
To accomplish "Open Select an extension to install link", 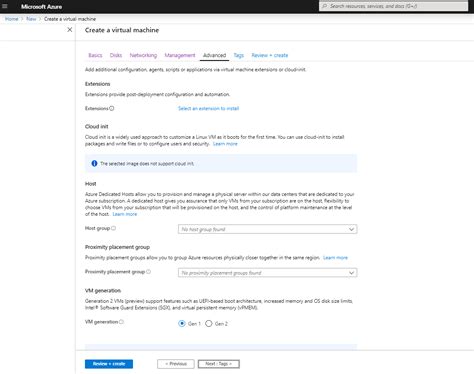I will [x=208, y=108].
